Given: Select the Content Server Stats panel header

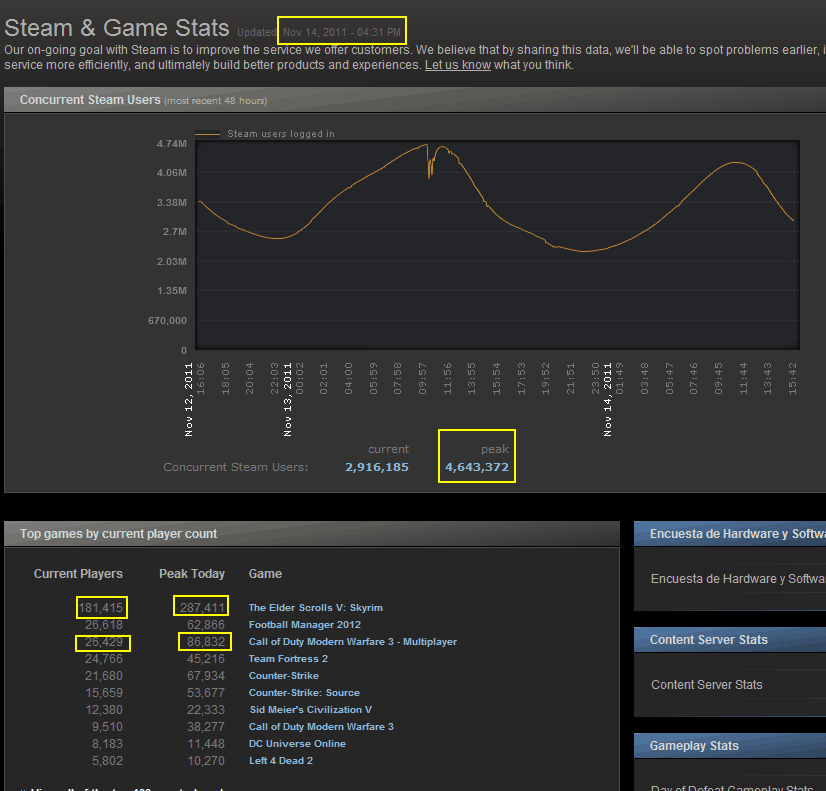Looking at the screenshot, I should pos(730,640).
